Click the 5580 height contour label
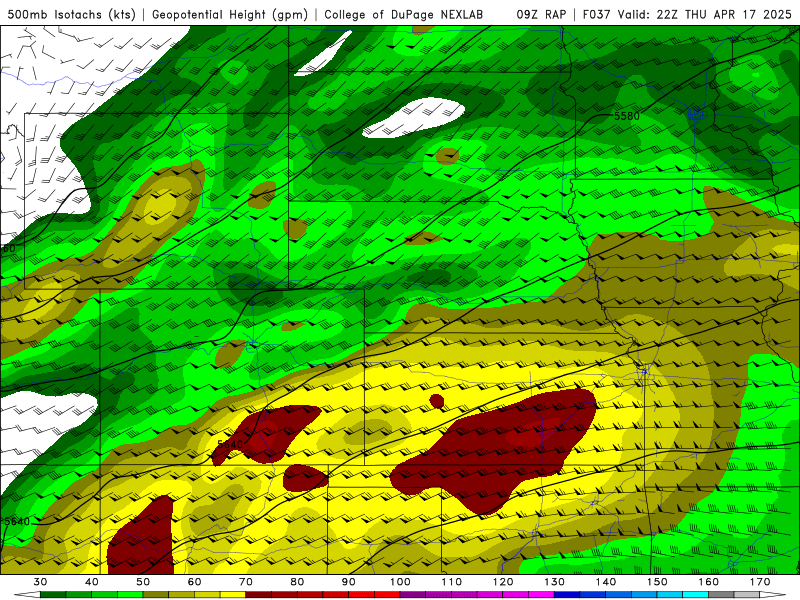This screenshot has width=800, height=600. [627, 116]
